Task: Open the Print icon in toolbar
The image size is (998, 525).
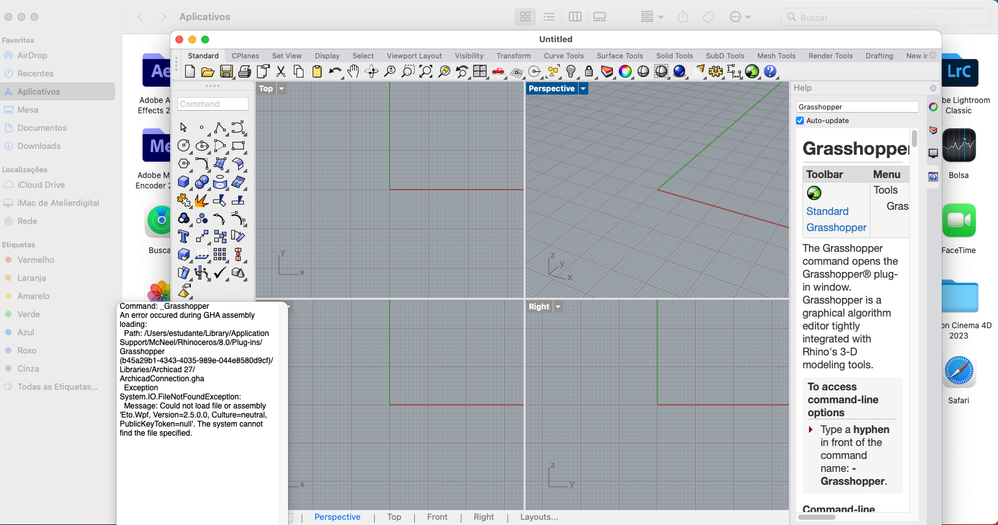Action: (x=244, y=72)
